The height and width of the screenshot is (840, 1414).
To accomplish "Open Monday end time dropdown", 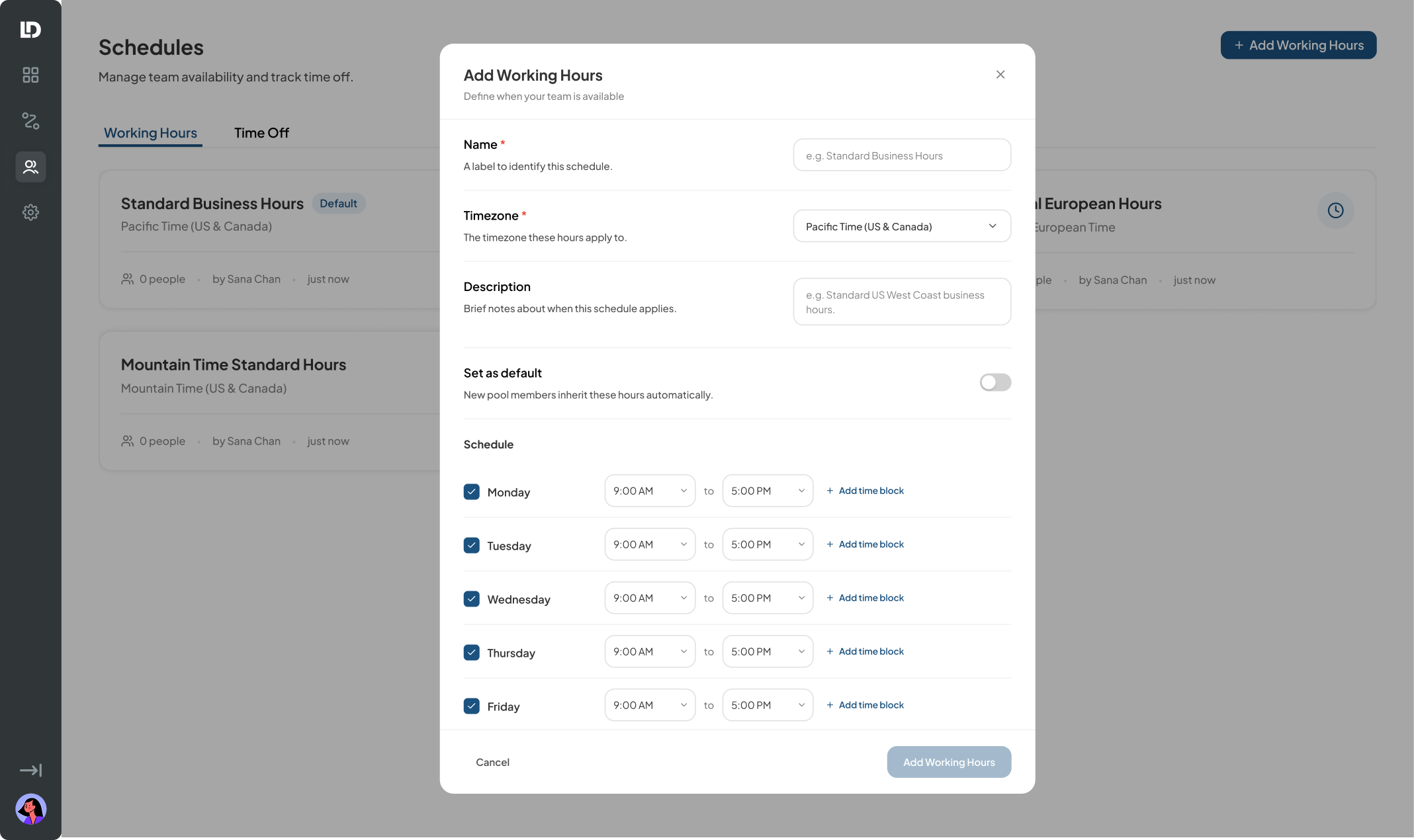I will pyautogui.click(x=768, y=491).
